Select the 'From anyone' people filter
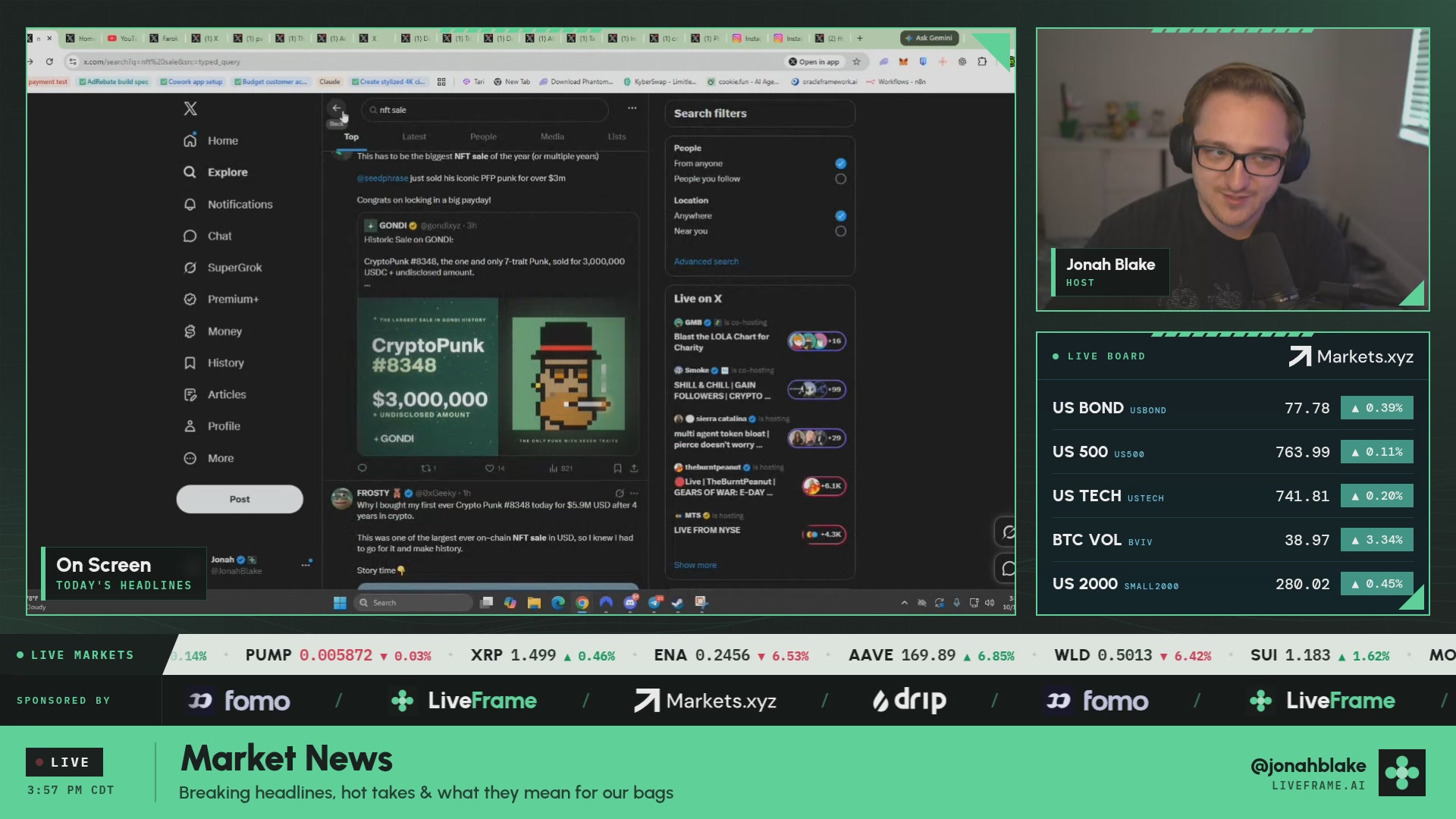The image size is (1456, 819). [840, 164]
